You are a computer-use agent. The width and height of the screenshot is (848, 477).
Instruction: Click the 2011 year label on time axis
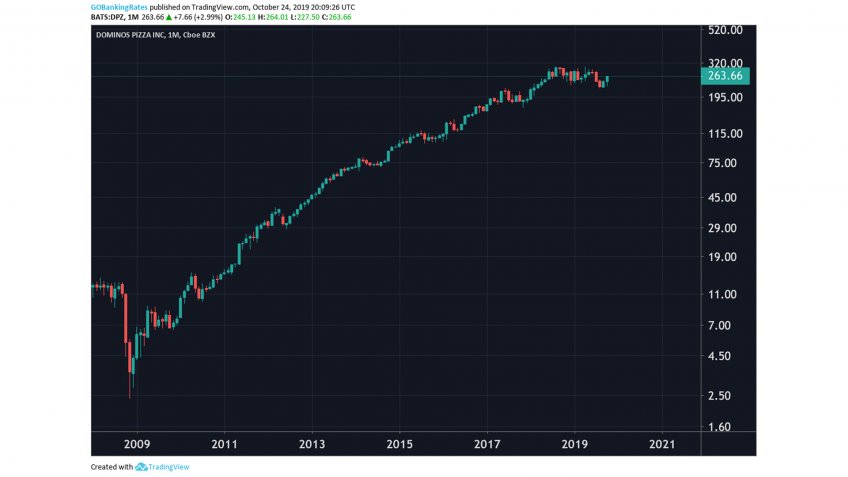click(224, 445)
